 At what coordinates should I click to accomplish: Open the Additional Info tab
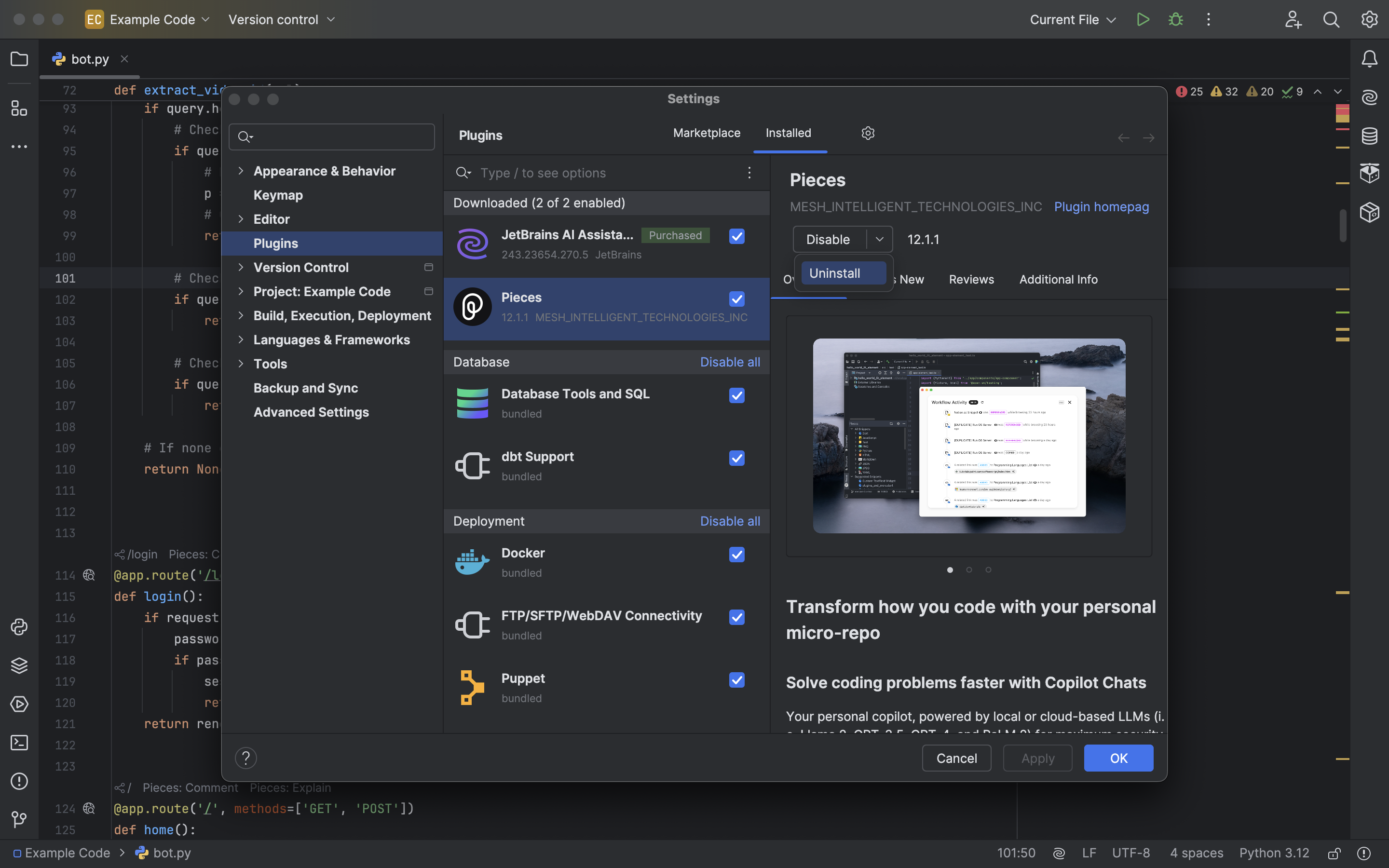tap(1058, 280)
